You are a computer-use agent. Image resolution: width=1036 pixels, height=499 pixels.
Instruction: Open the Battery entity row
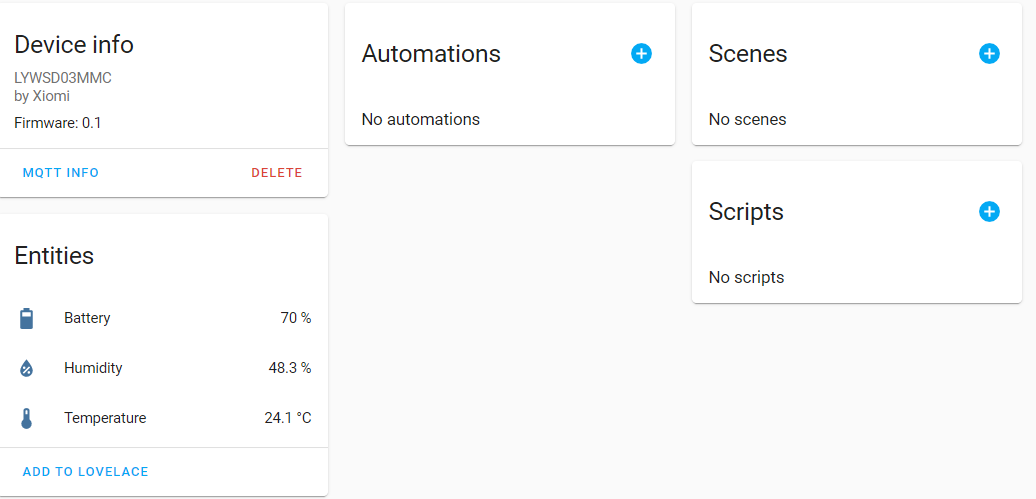point(87,318)
